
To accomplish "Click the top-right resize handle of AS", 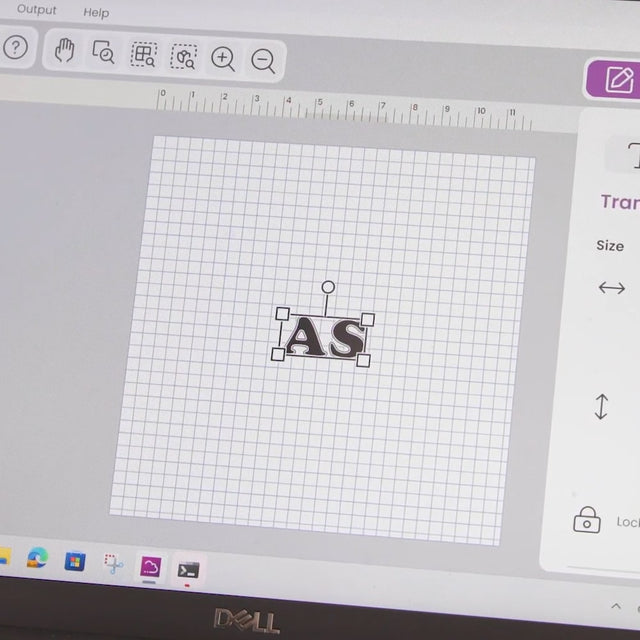I will point(368,320).
